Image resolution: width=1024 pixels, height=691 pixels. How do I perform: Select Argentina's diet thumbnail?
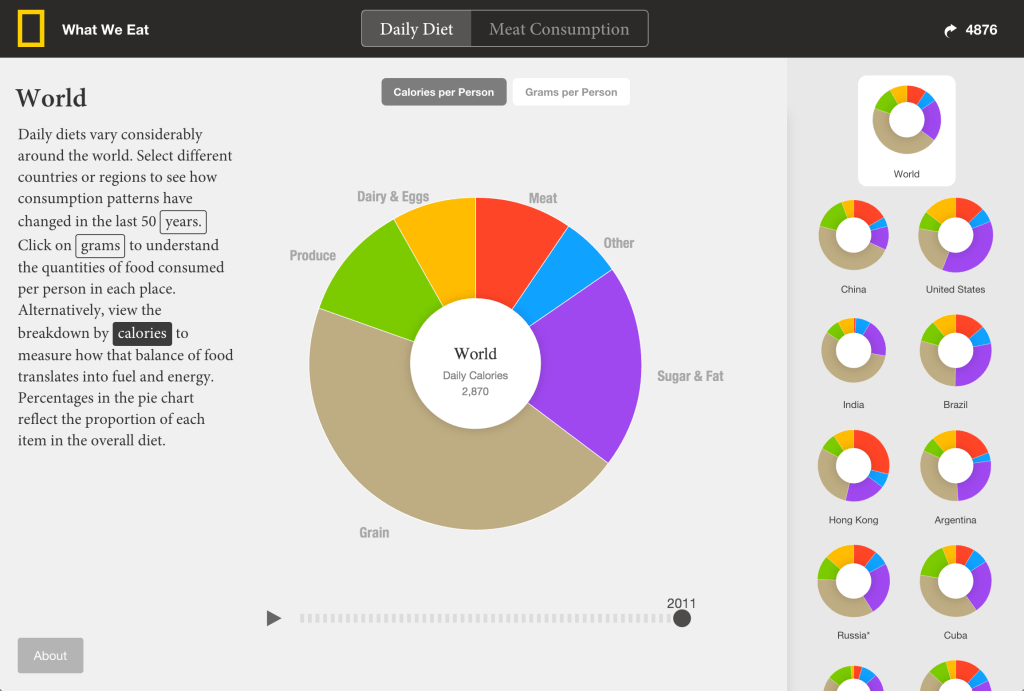pyautogui.click(x=955, y=465)
